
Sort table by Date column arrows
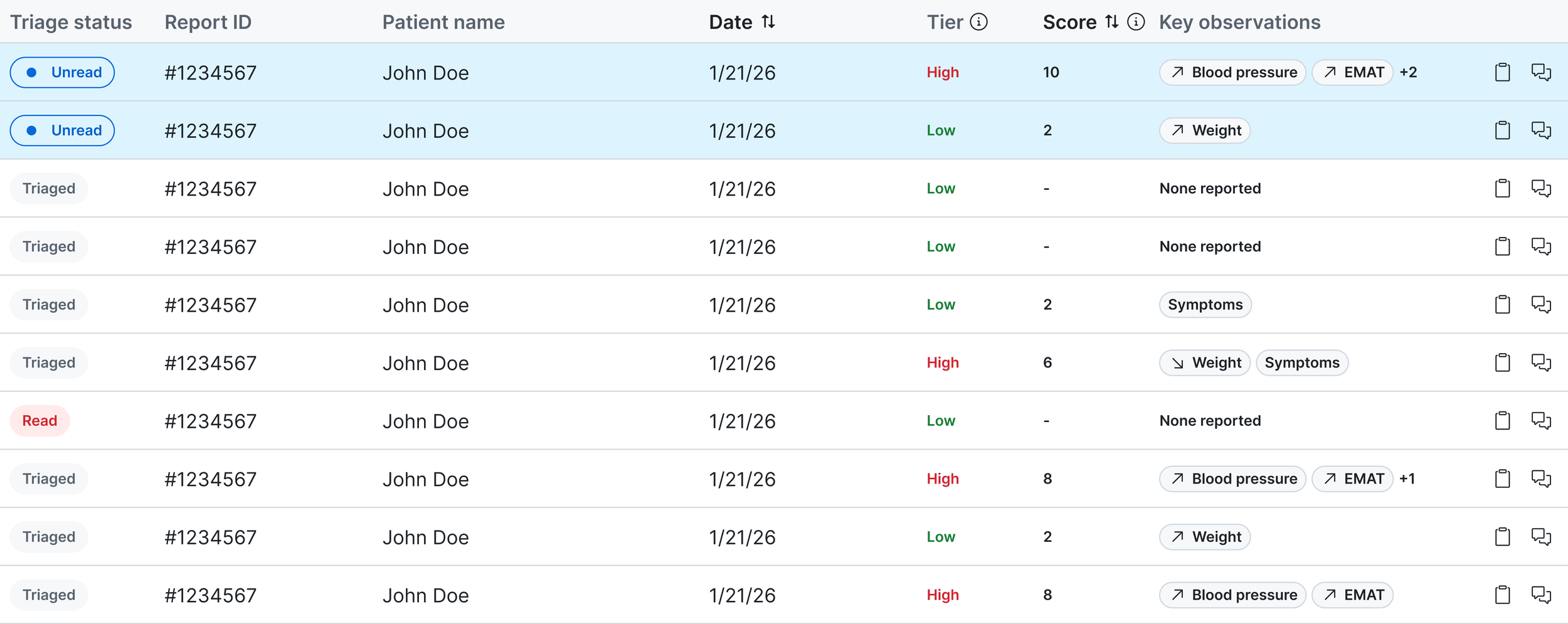point(768,22)
